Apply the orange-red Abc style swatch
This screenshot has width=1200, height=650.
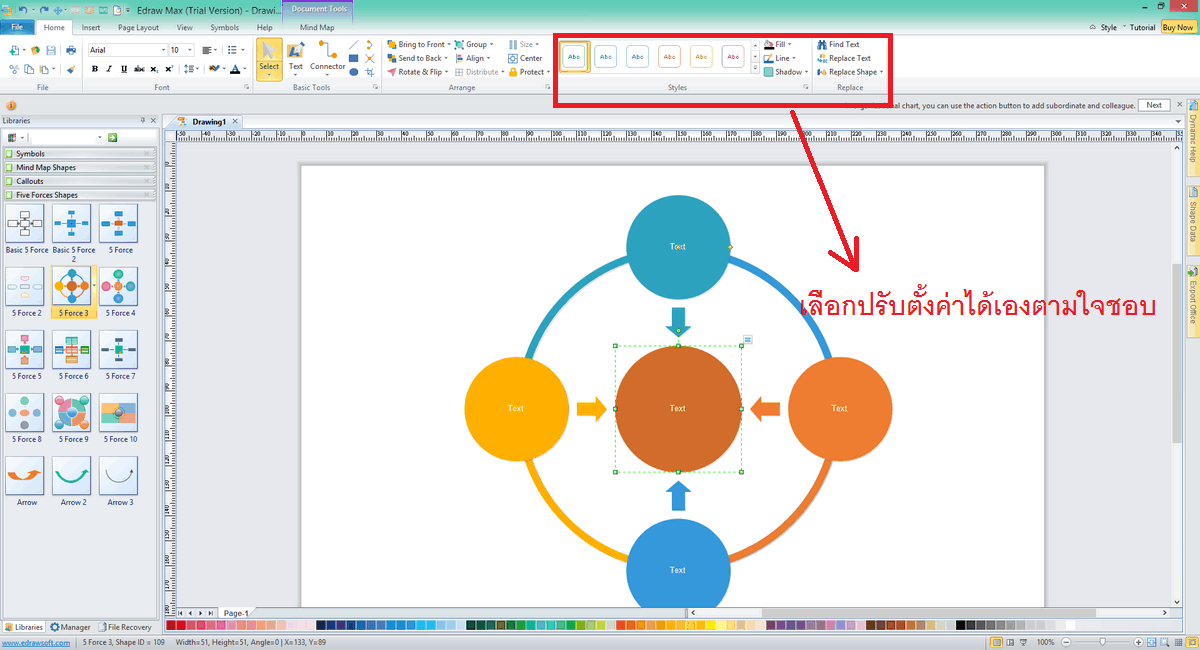click(670, 57)
